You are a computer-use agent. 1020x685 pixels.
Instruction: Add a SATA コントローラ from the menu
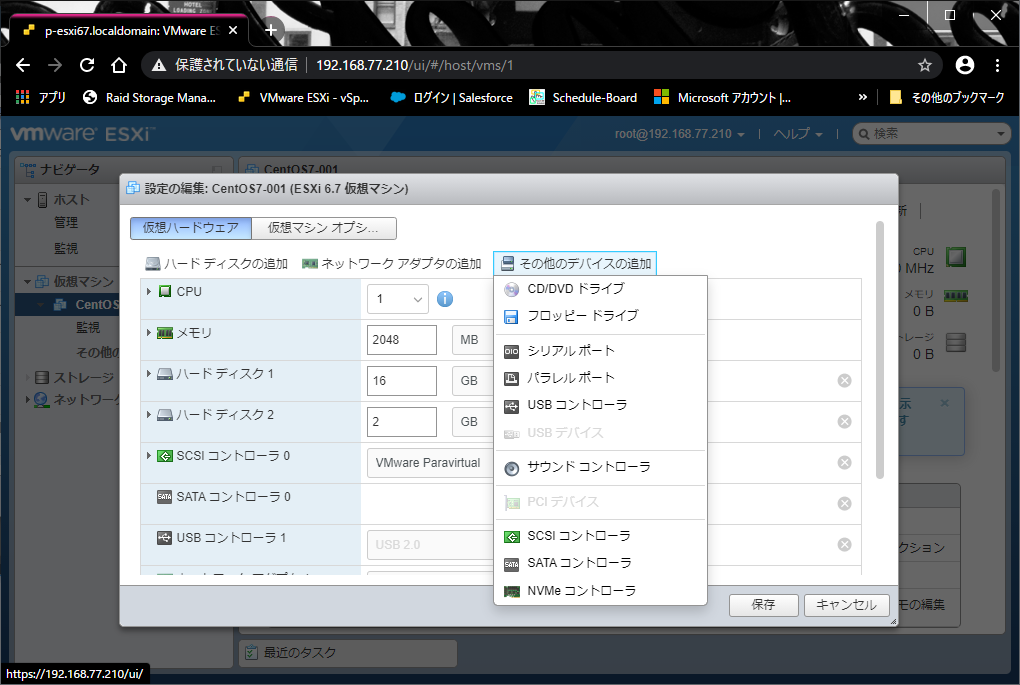tap(600, 563)
